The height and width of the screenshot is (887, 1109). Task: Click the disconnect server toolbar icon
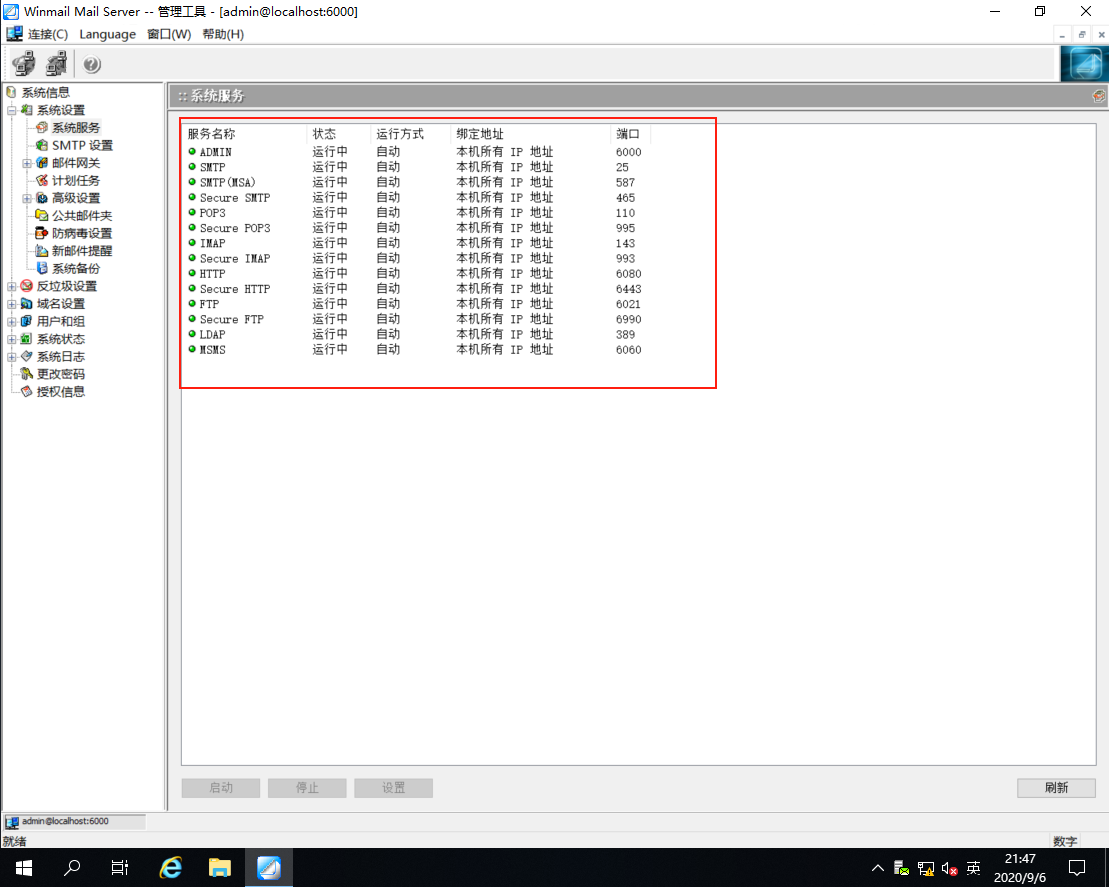(x=57, y=64)
